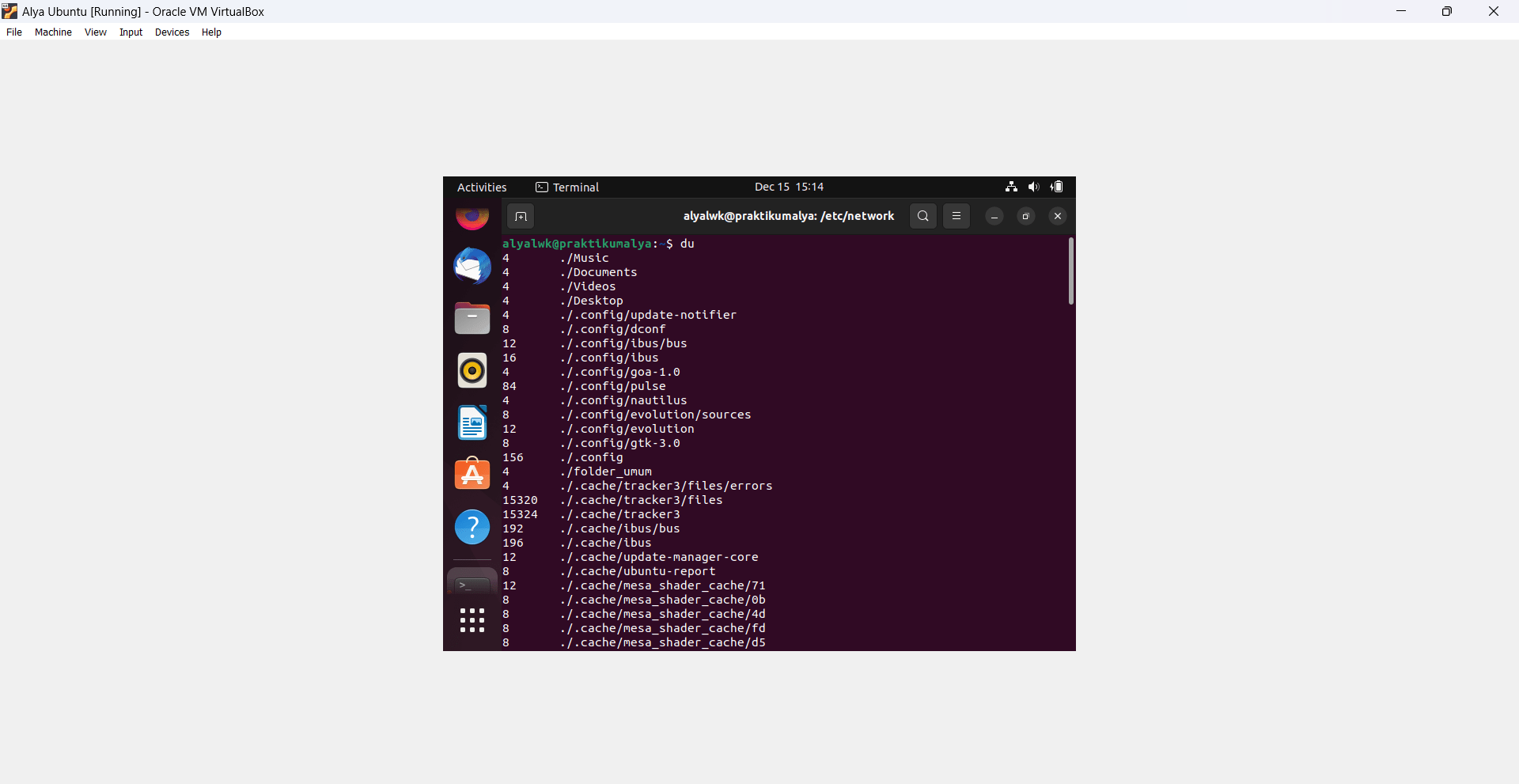The width and height of the screenshot is (1519, 784).
Task: Click the terminal title alyalwk@praktikumalya: /etc/network
Action: click(789, 216)
